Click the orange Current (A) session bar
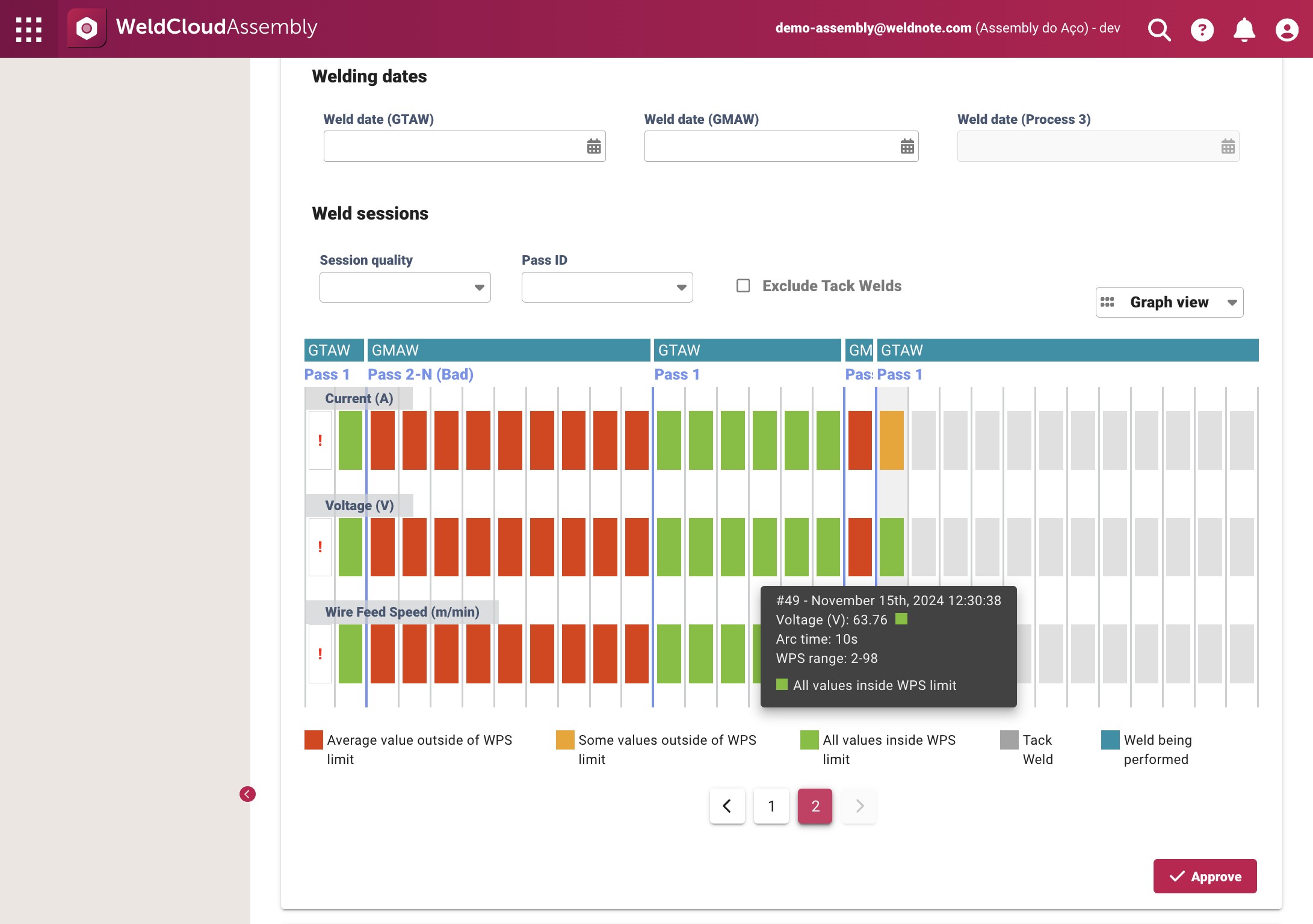 pos(892,440)
